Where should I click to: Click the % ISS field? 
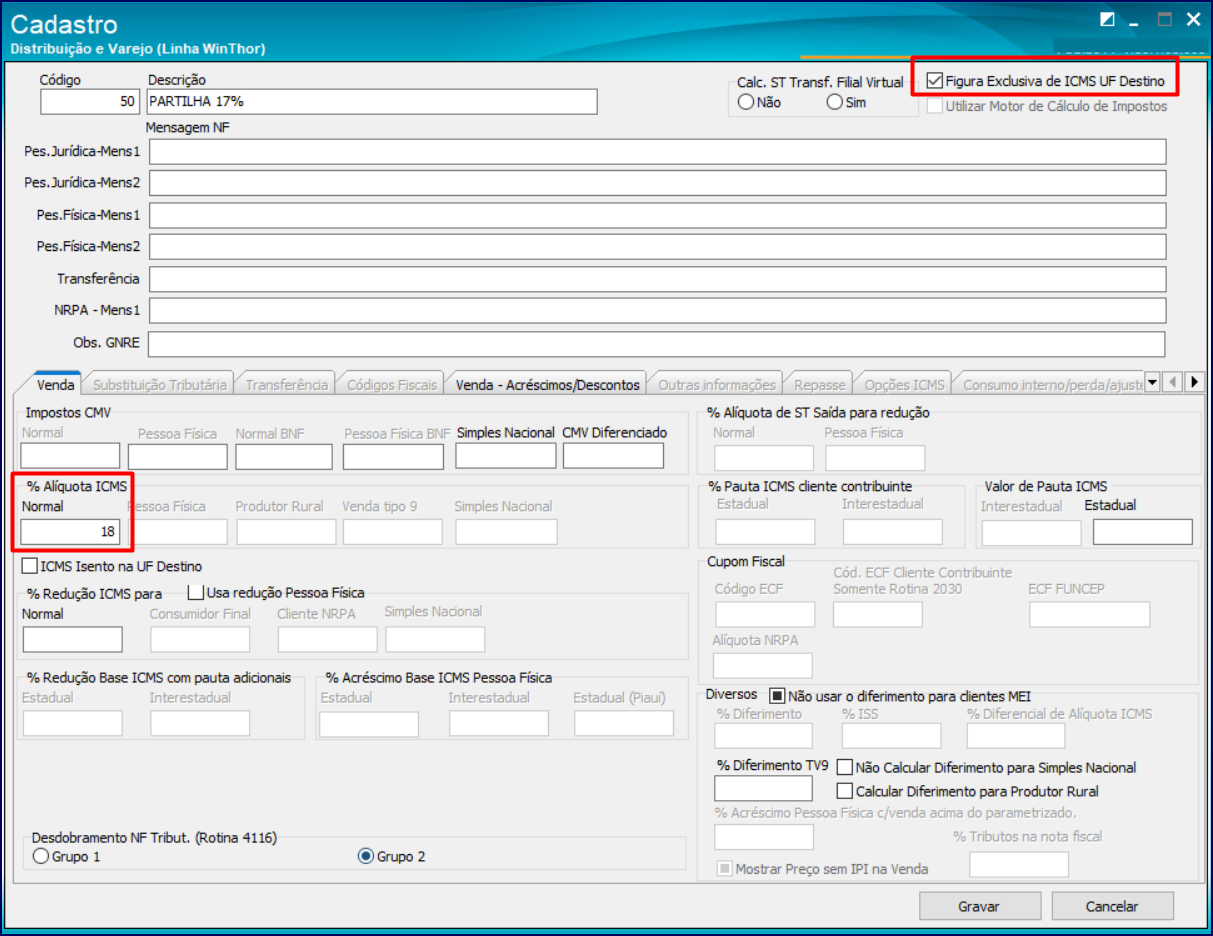891,737
